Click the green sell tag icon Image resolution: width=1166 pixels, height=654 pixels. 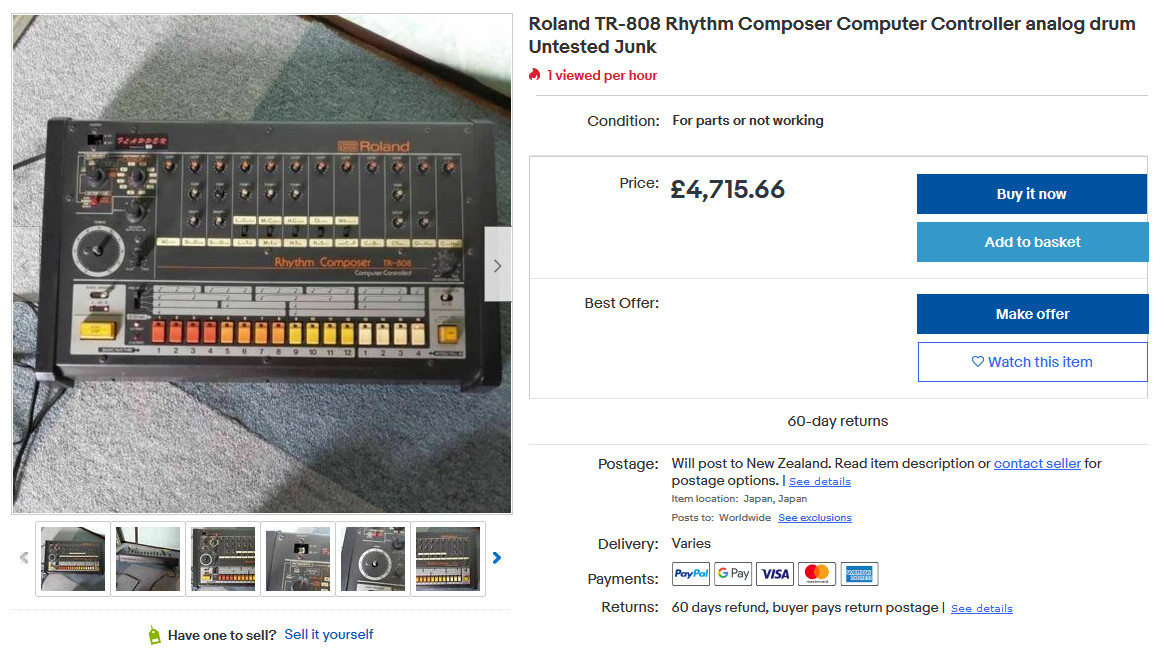click(154, 635)
